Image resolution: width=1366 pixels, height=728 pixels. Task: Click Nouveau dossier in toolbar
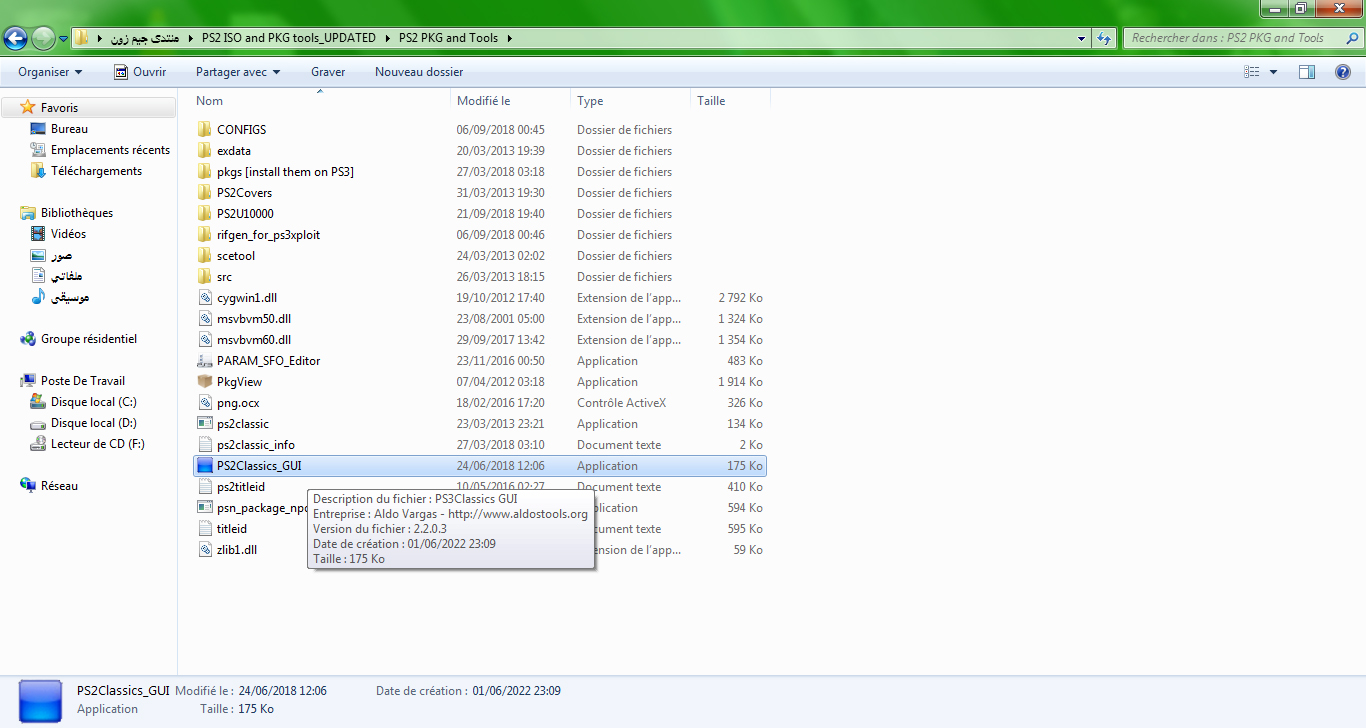pos(419,72)
